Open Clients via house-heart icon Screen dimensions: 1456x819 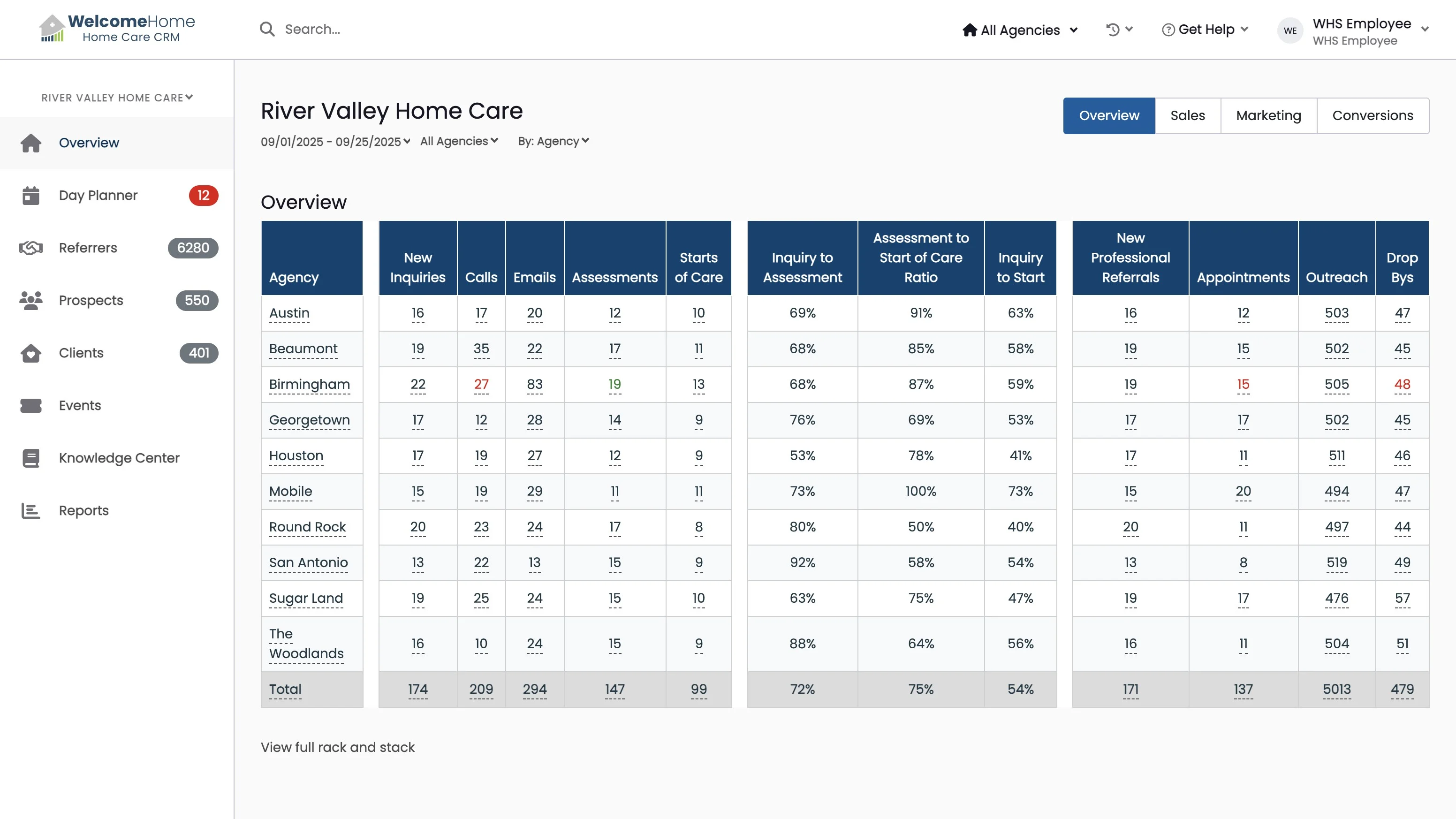tap(31, 353)
